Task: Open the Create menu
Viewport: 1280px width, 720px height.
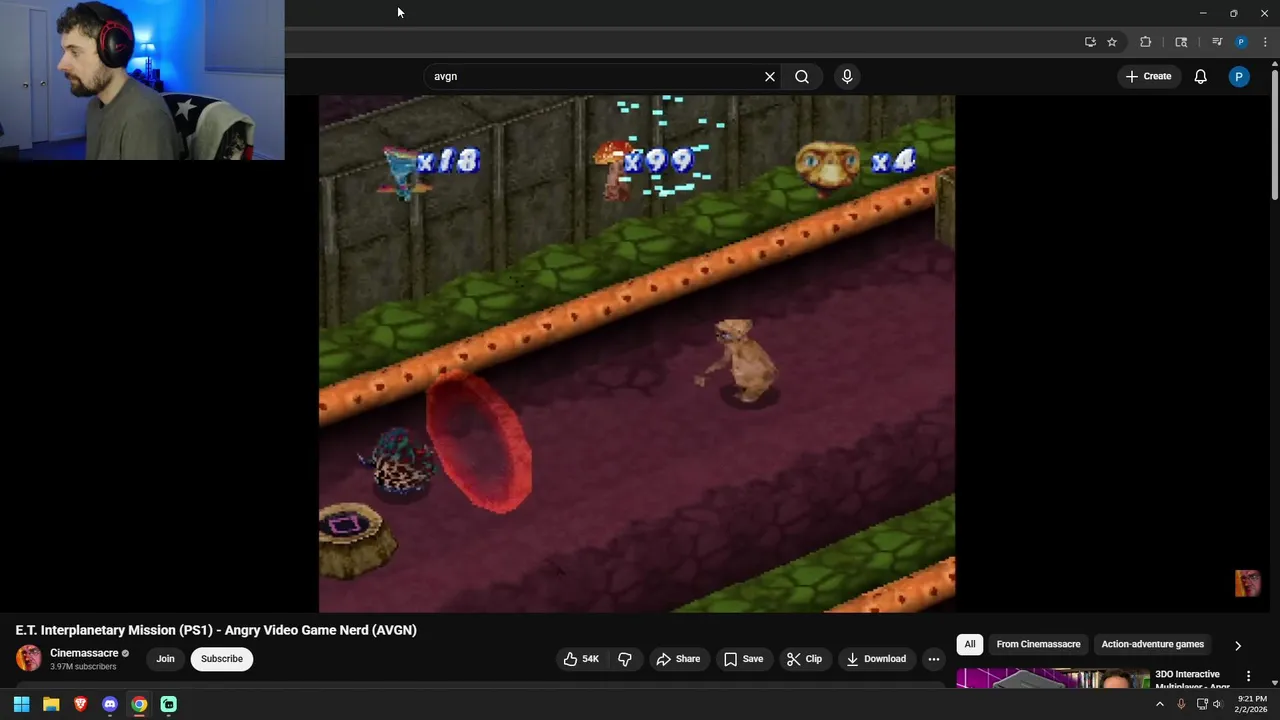Action: 1148,76
